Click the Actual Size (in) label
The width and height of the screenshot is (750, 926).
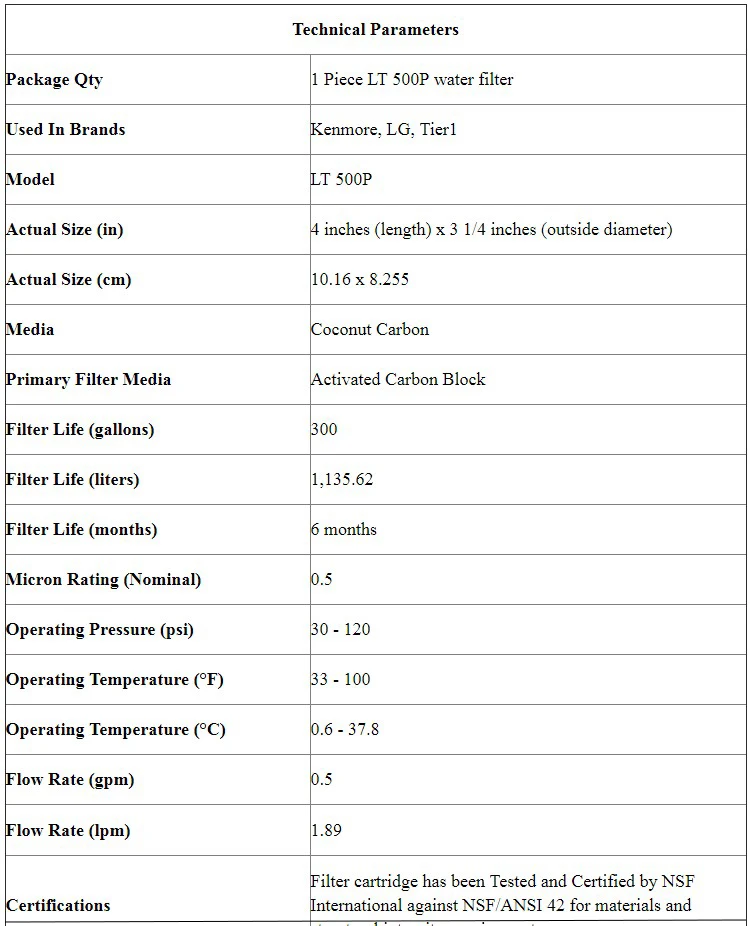pos(65,229)
